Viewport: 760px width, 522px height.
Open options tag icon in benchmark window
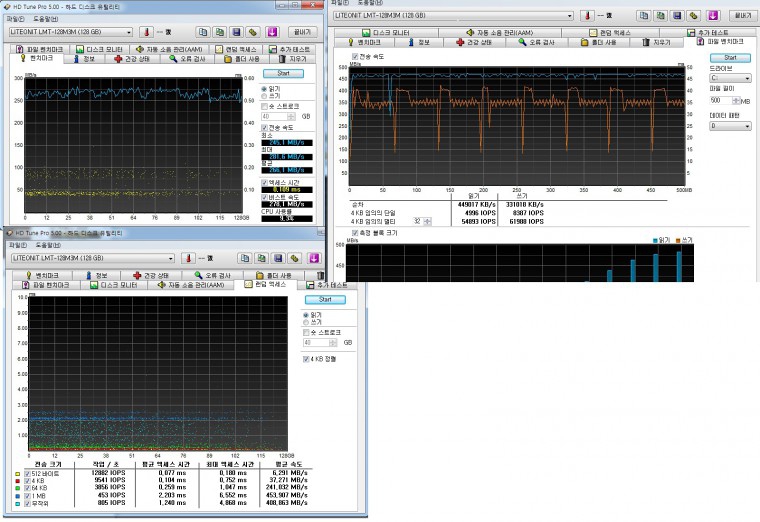pos(253,32)
